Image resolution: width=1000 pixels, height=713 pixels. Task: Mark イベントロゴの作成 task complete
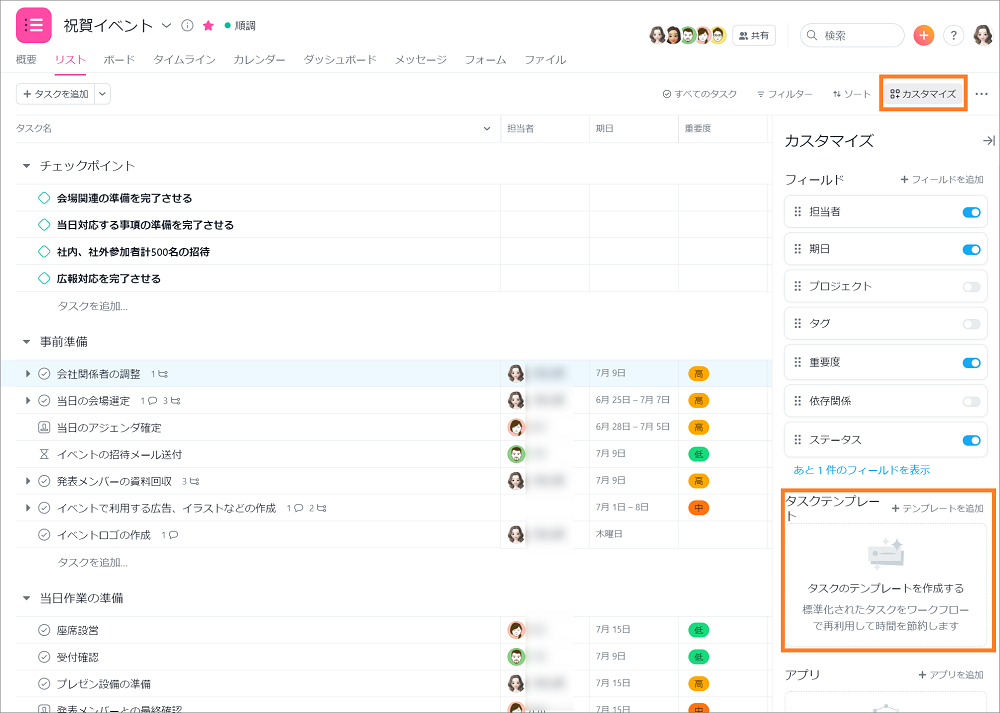pyautogui.click(x=44, y=534)
